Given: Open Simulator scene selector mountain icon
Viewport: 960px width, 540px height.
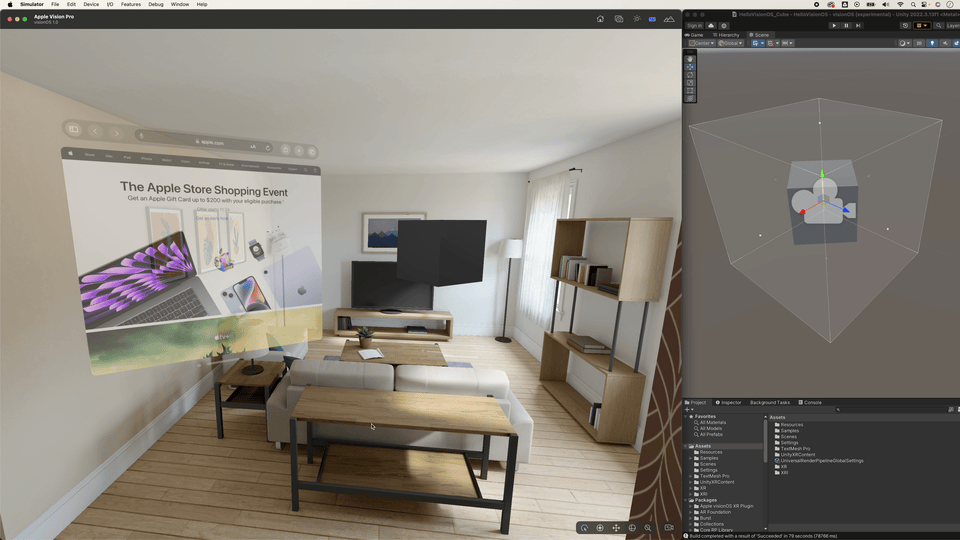Looking at the screenshot, I should click(x=669, y=19).
